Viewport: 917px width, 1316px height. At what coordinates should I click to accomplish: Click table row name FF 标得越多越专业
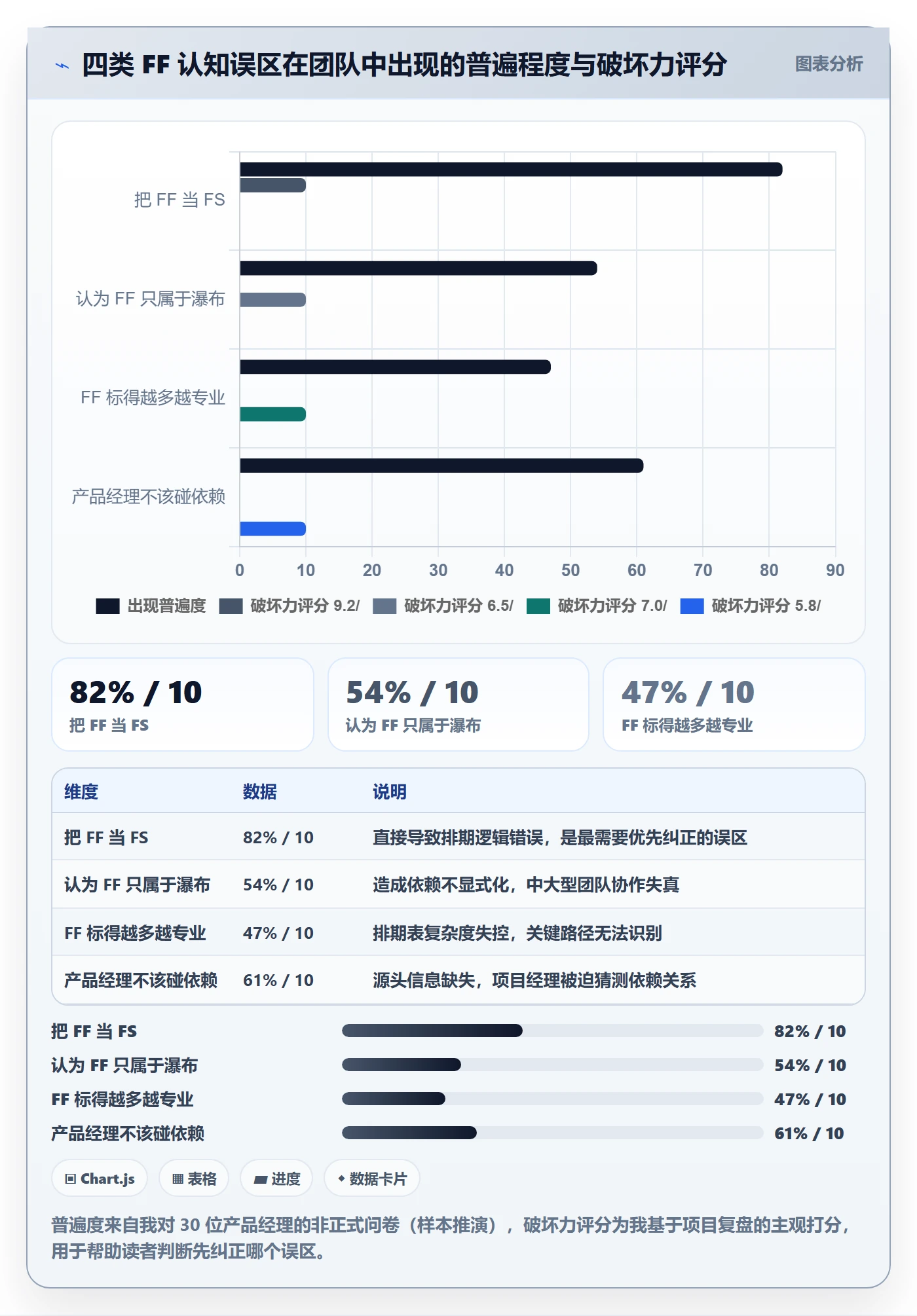(135, 933)
